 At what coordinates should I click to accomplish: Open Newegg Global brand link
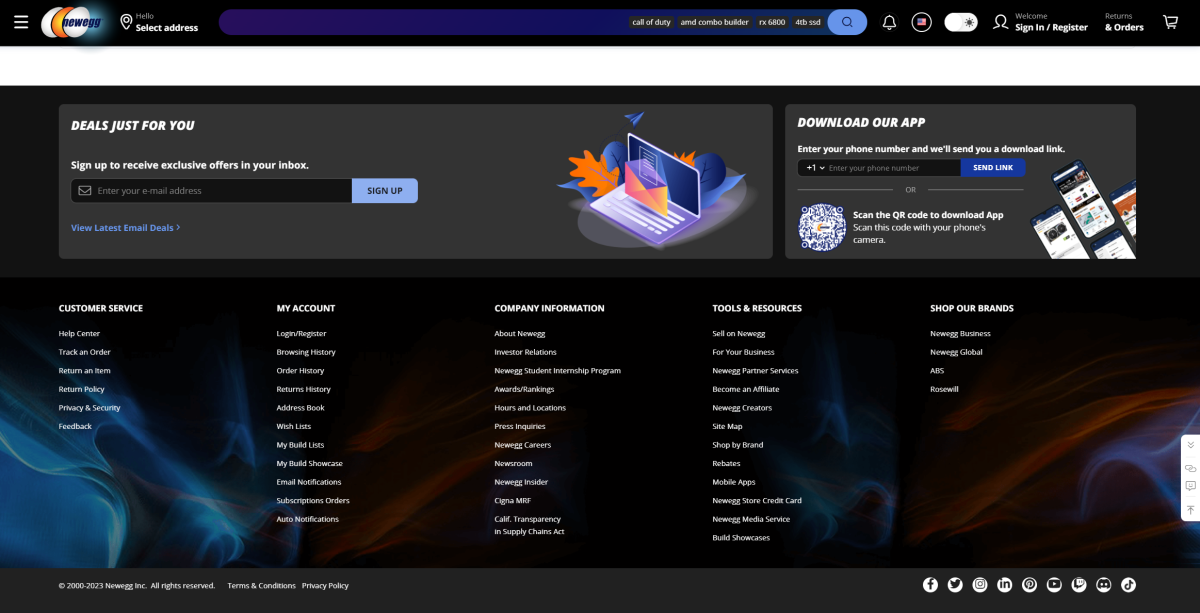[x=957, y=352]
